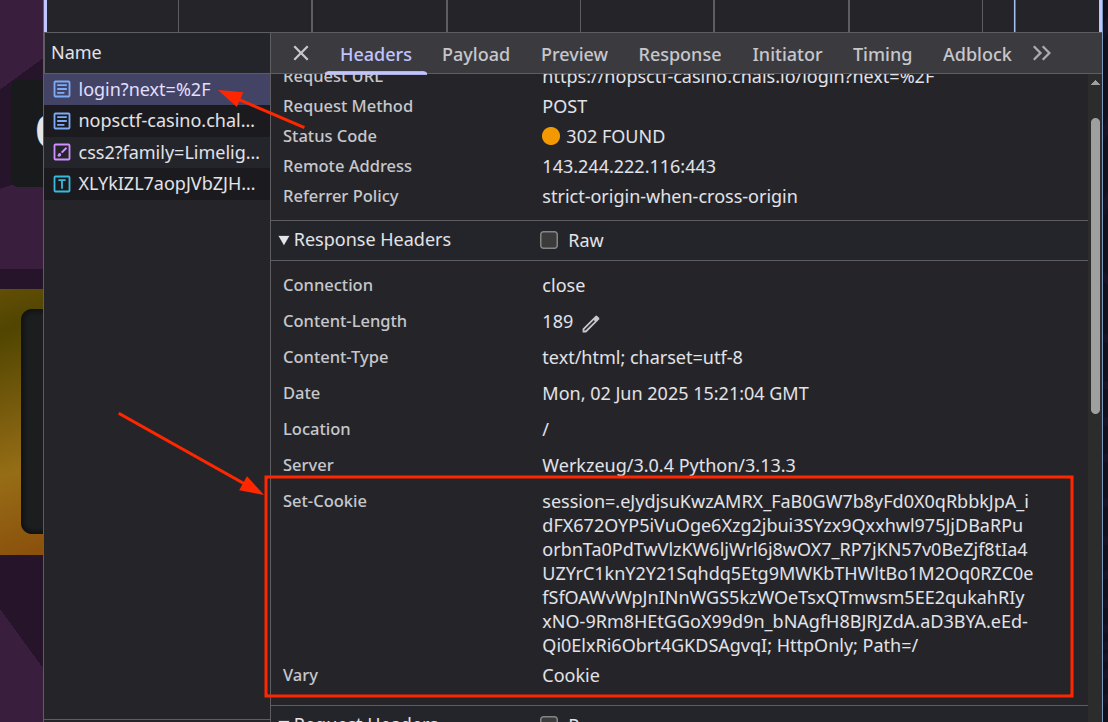The width and height of the screenshot is (1108, 722).
Task: Click the document icon beside login?next=%2F
Action: pyautogui.click(x=62, y=90)
